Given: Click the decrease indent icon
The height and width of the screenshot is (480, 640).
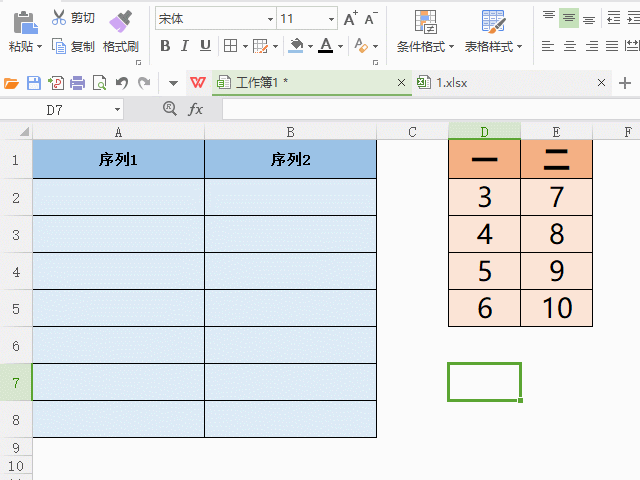Looking at the screenshot, I should [613, 18].
